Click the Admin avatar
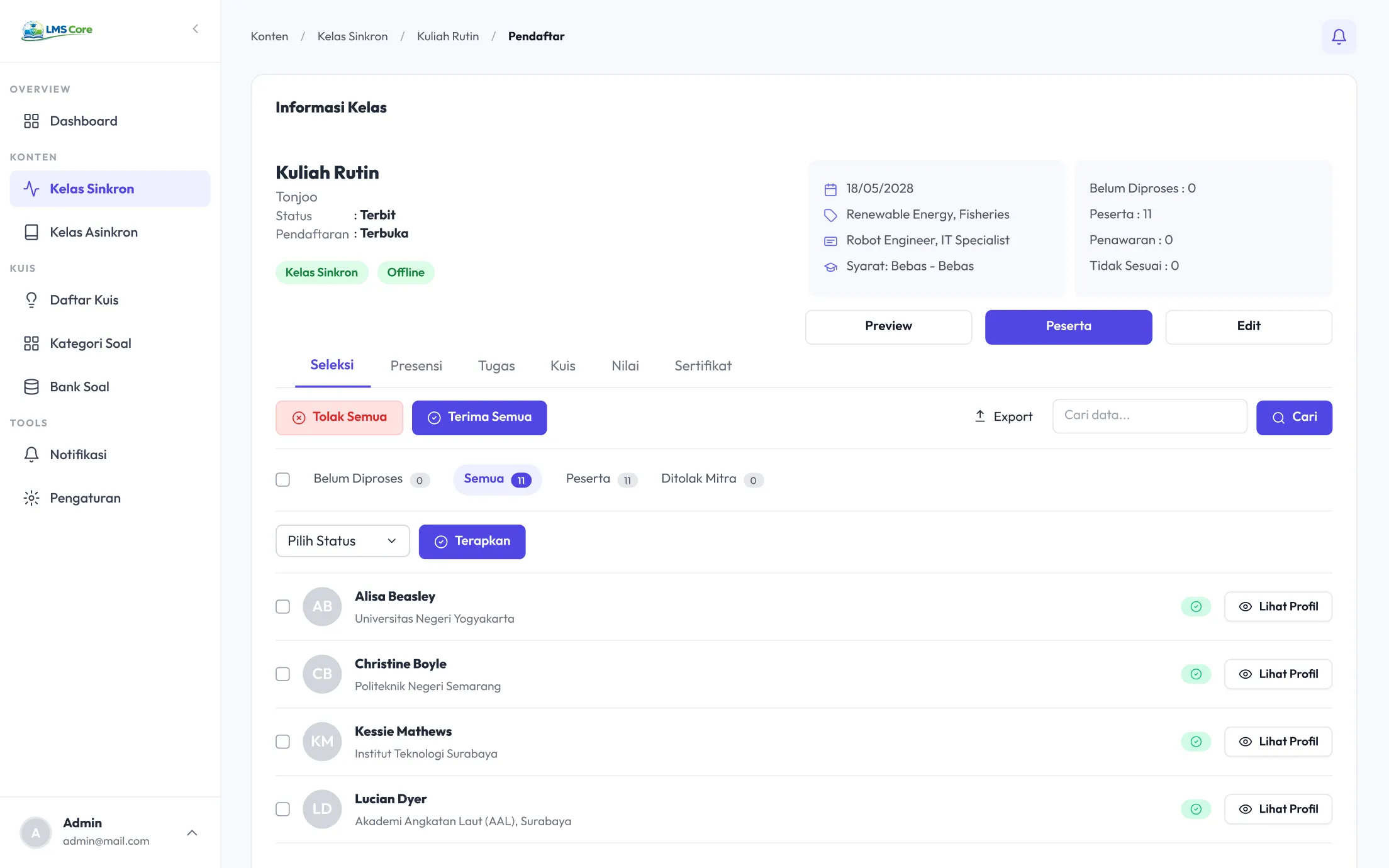1389x868 pixels. click(36, 833)
